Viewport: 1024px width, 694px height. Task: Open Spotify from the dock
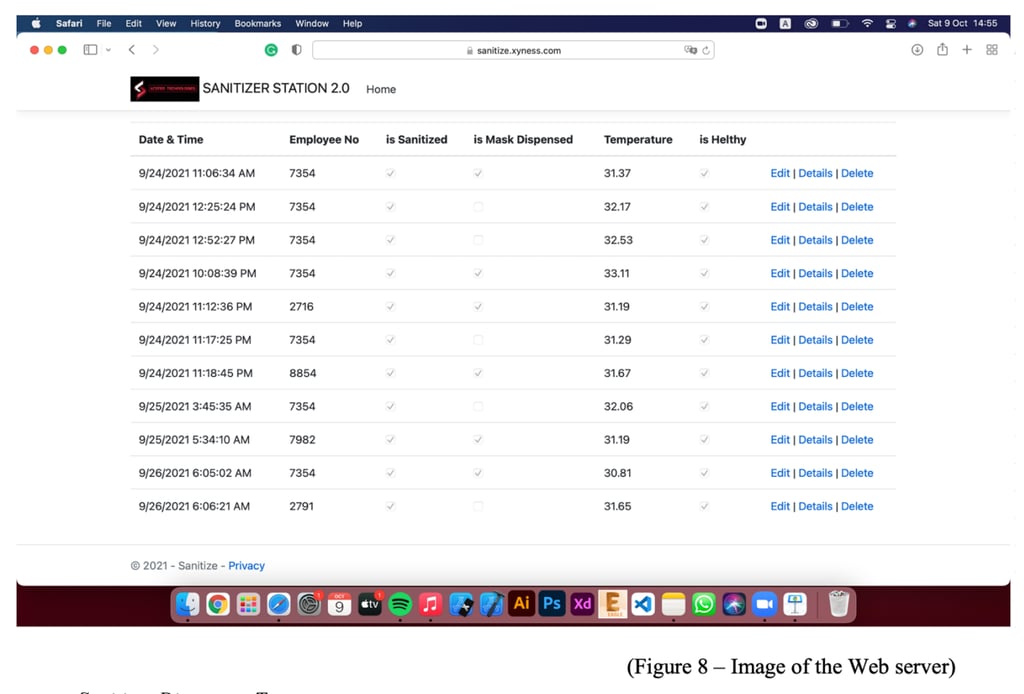[400, 604]
